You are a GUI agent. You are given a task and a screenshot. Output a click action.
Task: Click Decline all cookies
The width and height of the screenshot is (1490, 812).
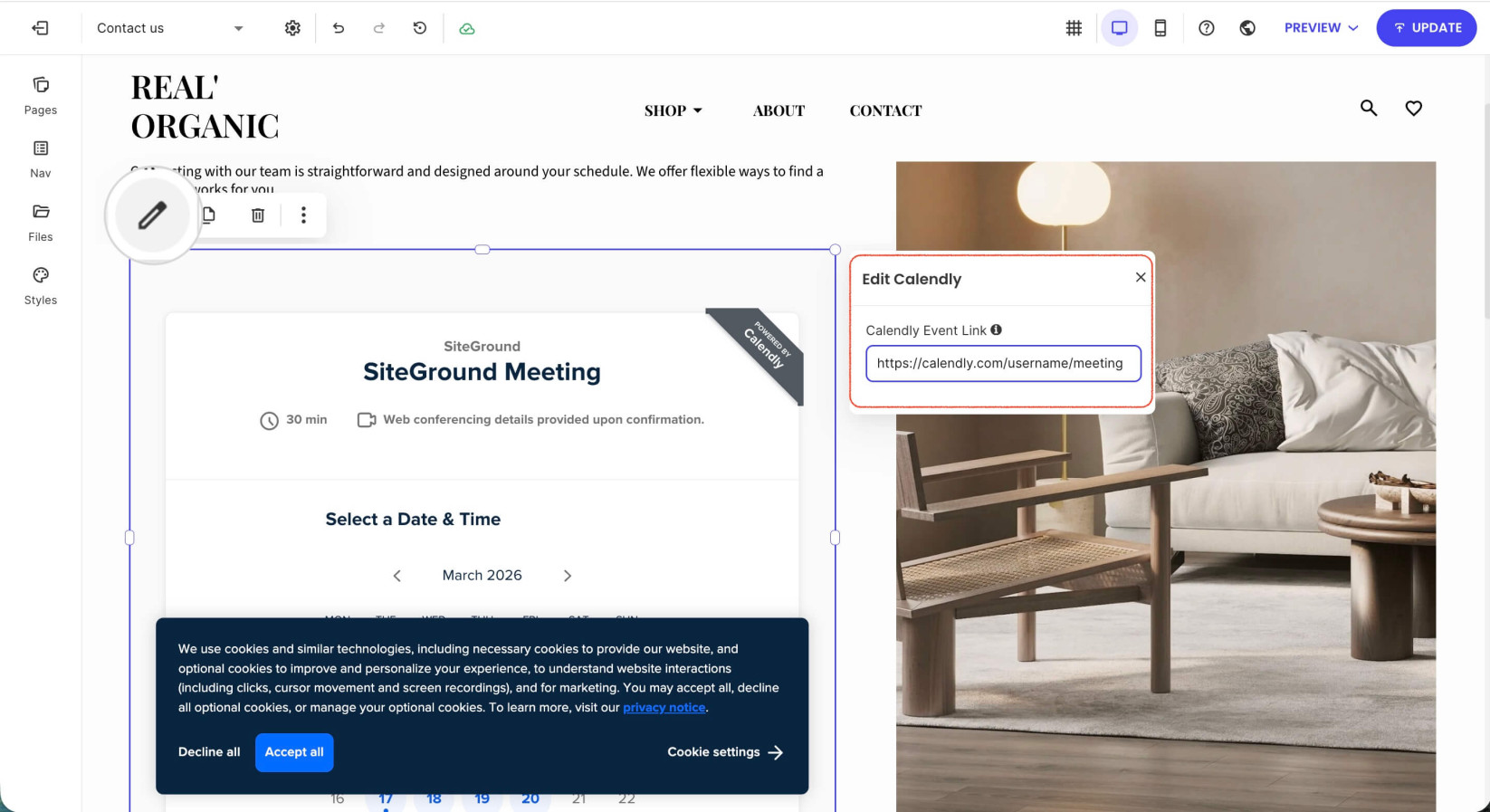(209, 752)
